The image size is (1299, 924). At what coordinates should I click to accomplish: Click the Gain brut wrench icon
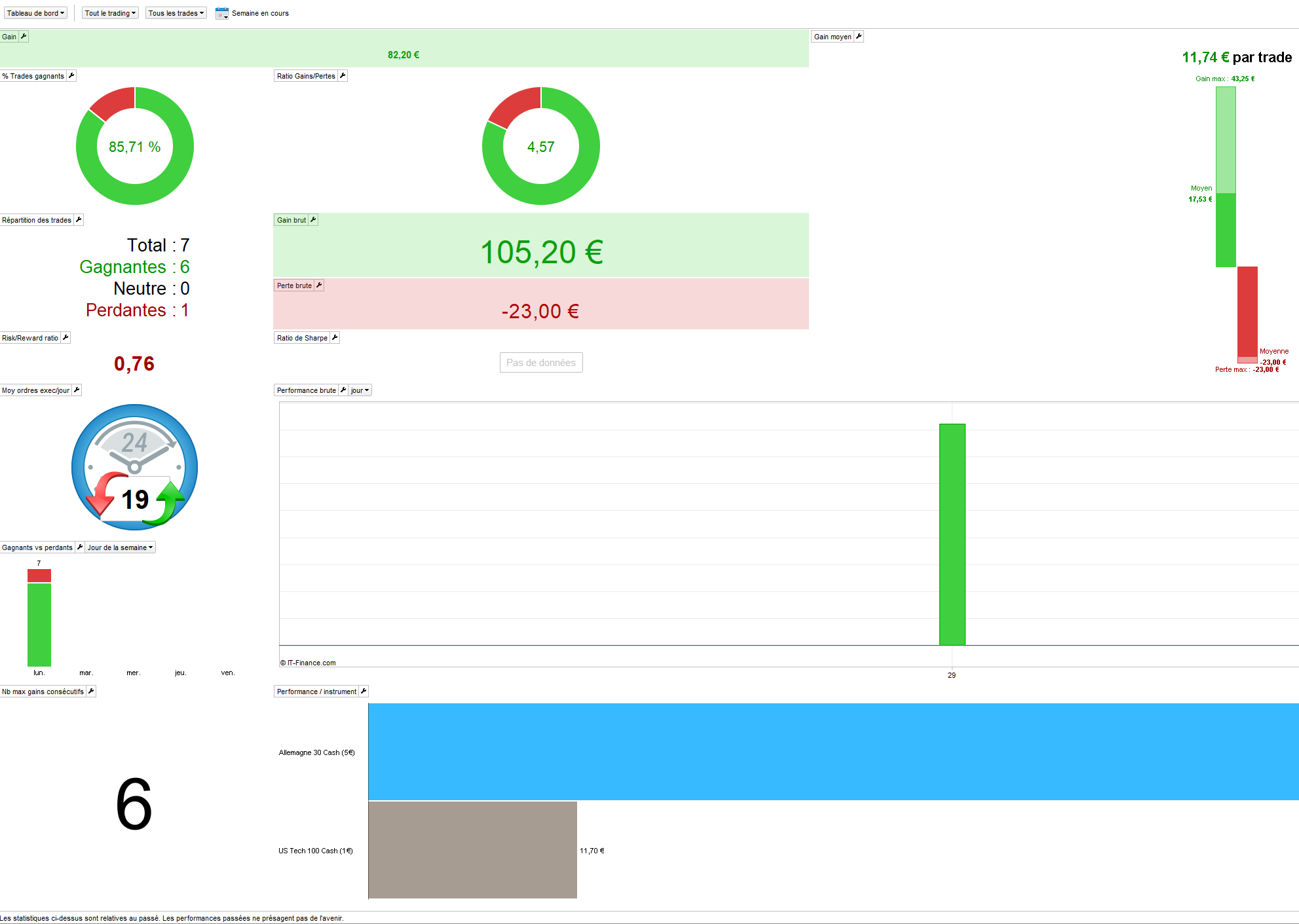click(x=313, y=220)
